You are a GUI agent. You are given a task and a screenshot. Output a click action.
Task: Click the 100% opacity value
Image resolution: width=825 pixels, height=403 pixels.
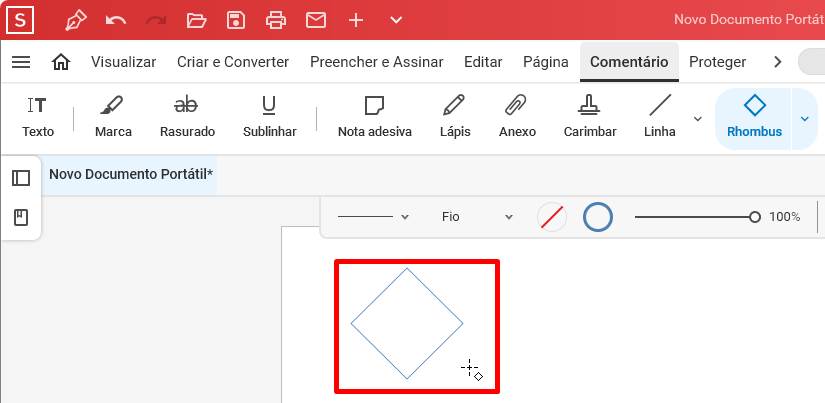pos(784,217)
